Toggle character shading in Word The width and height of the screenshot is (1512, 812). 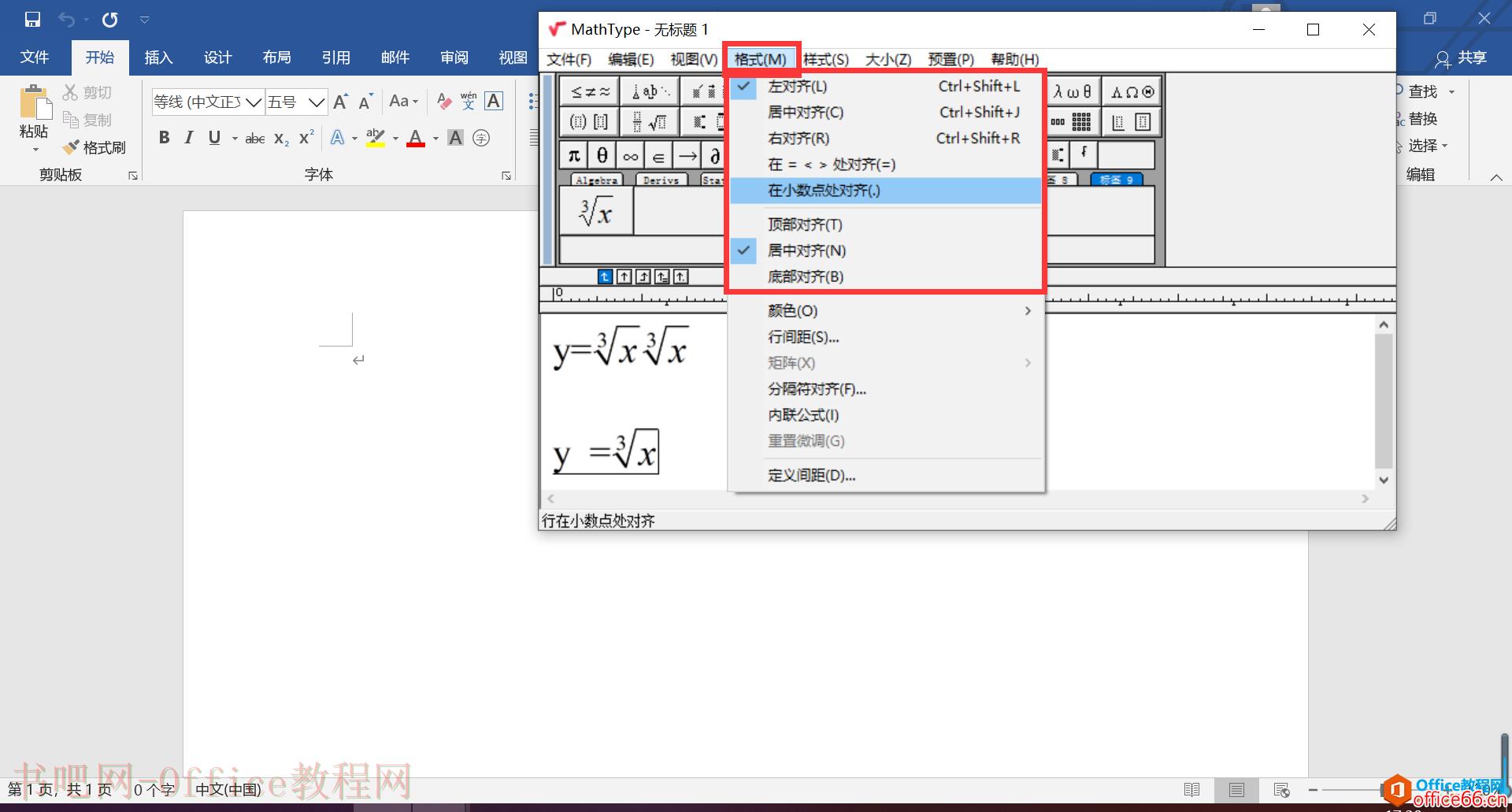click(455, 138)
